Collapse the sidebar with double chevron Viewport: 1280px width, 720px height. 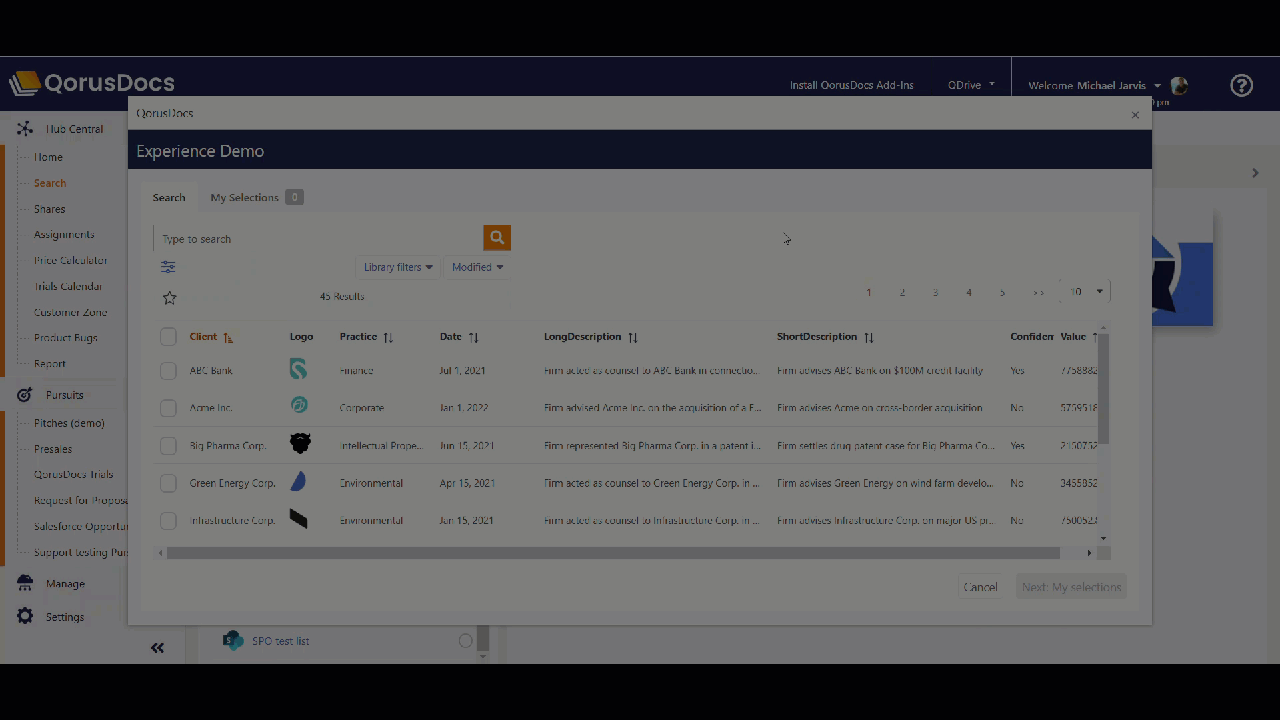[157, 648]
